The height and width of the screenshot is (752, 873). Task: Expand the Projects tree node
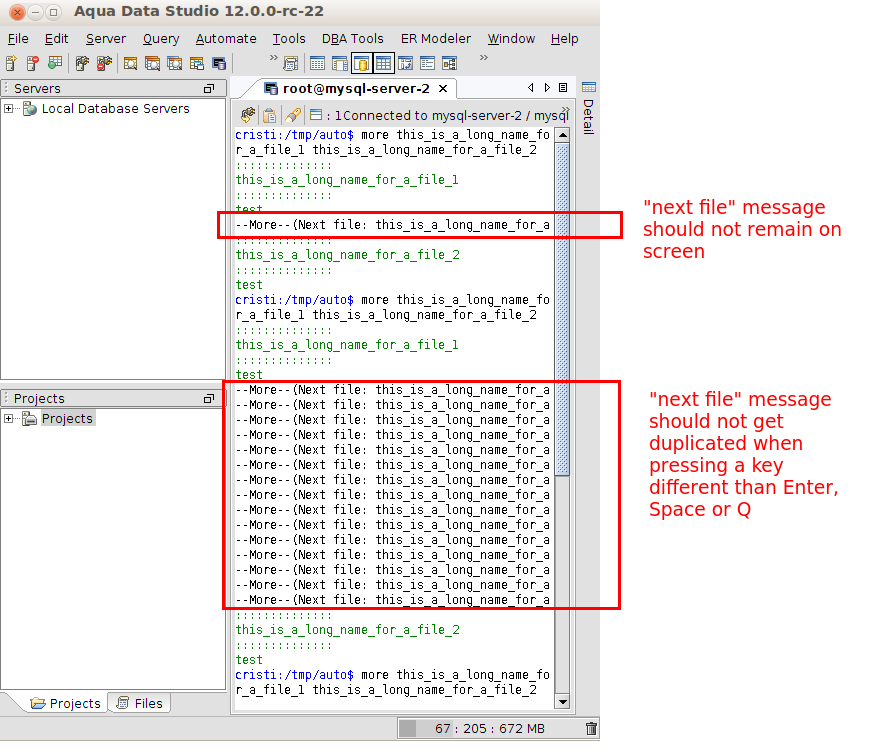tap(8, 418)
